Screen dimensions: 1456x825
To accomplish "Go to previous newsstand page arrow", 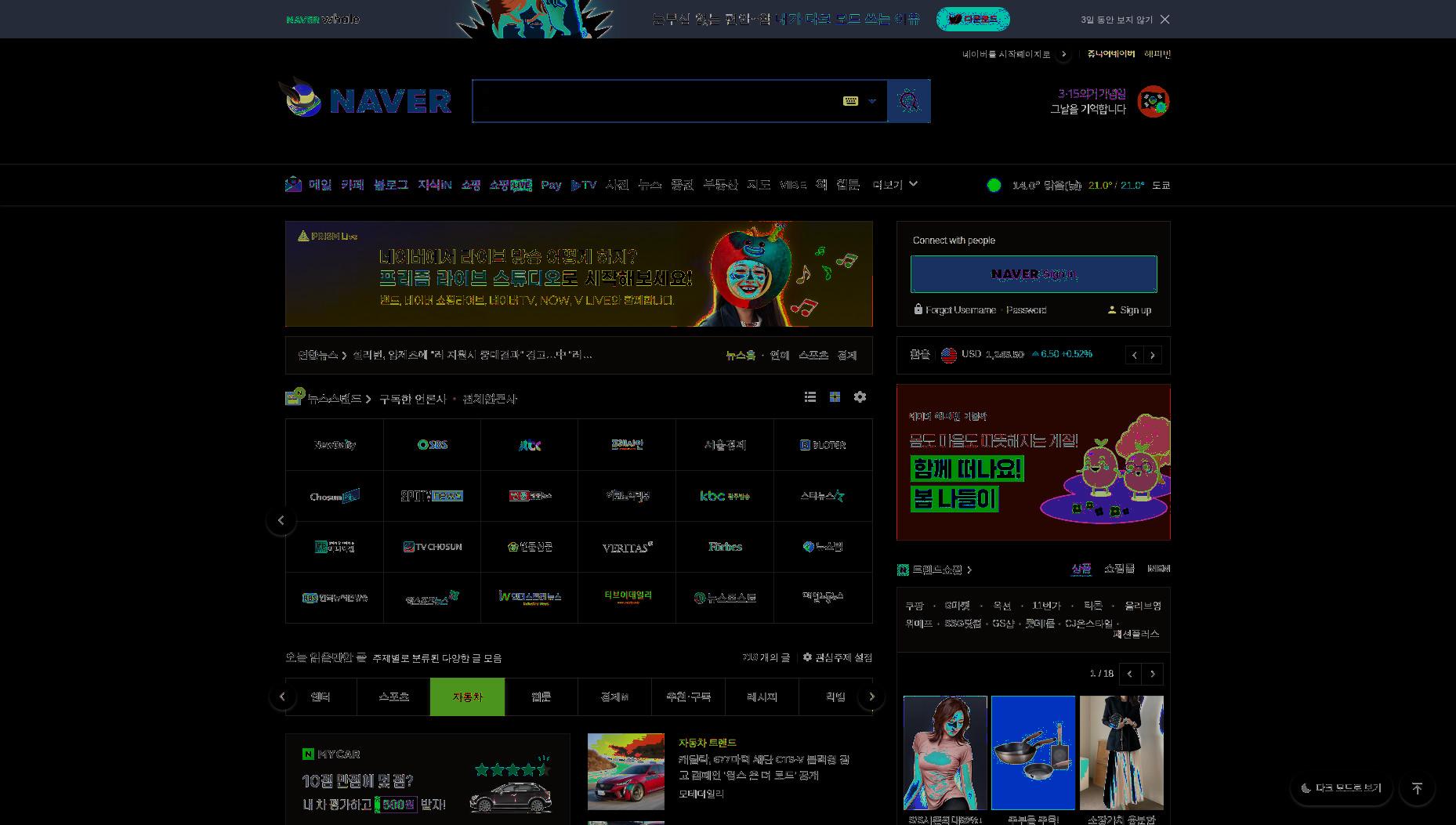I will pos(281,520).
